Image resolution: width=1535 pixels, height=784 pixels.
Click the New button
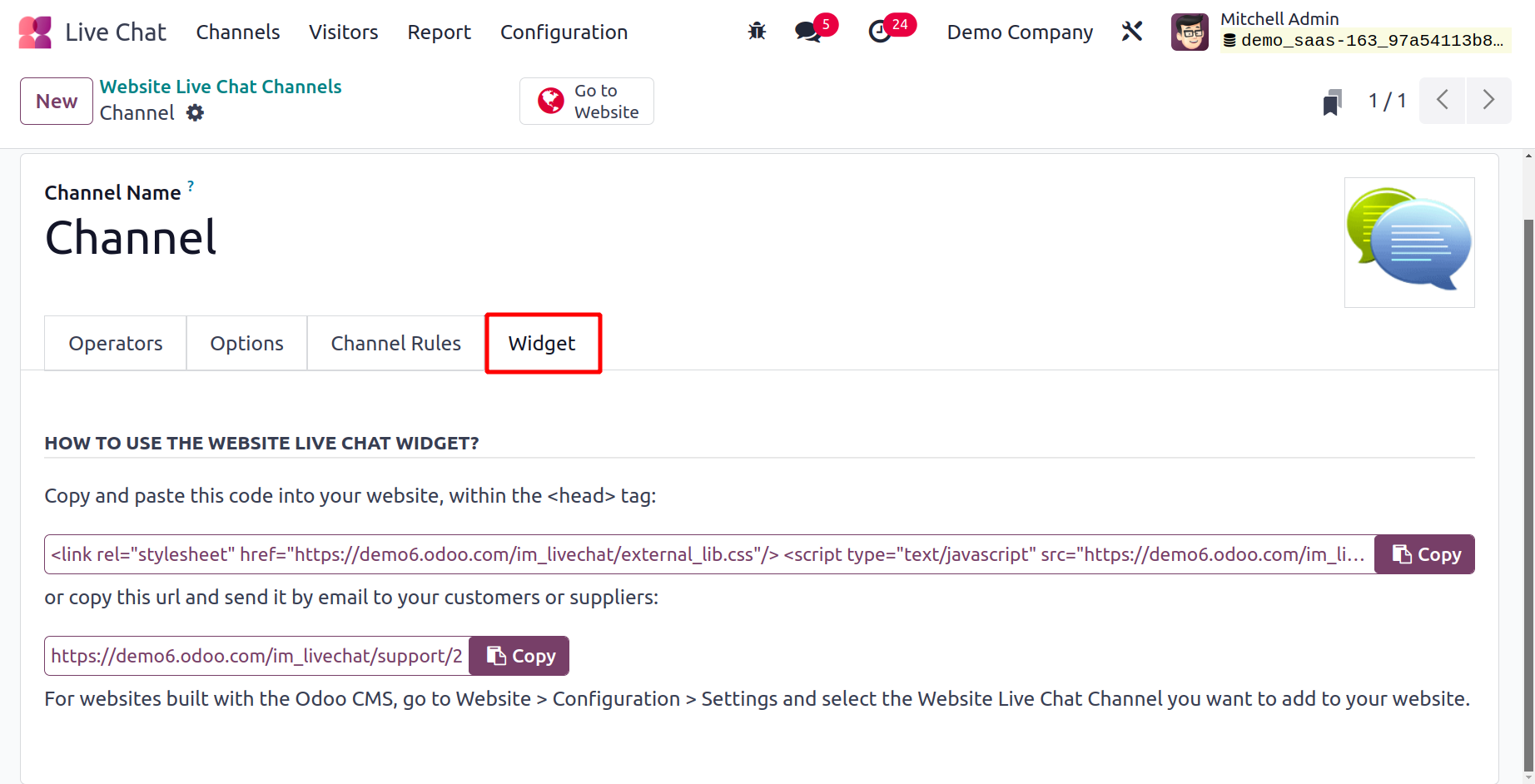pyautogui.click(x=57, y=101)
